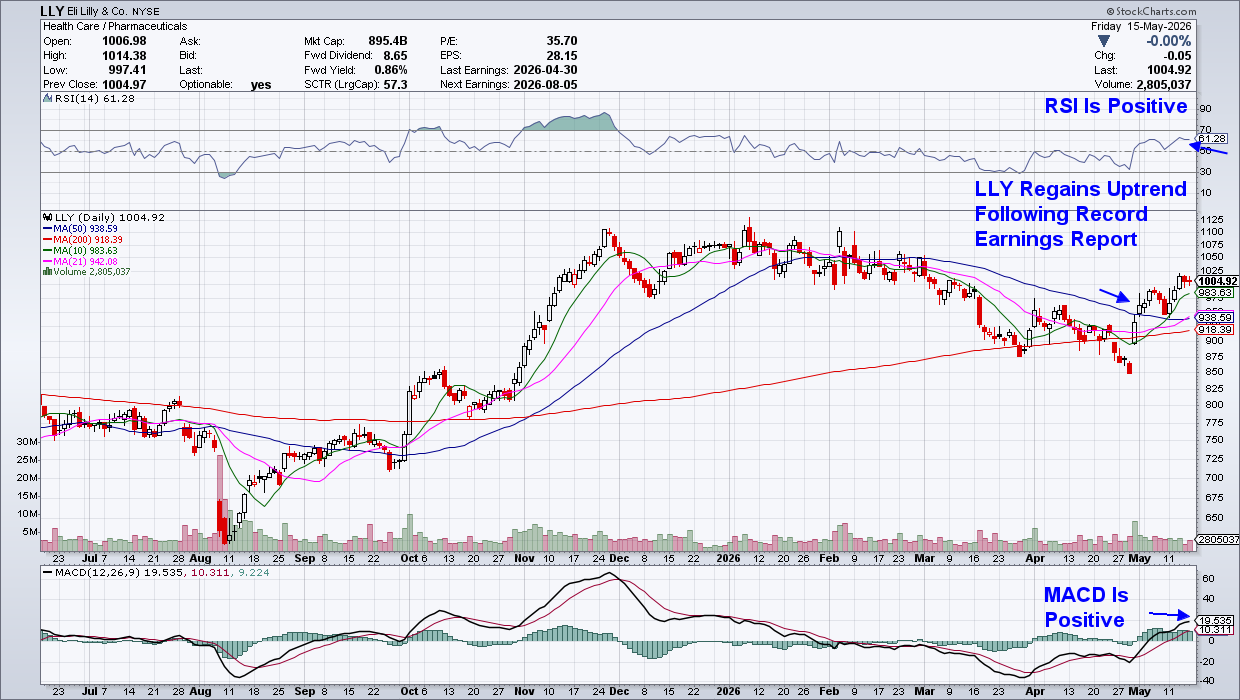Click Last price 1004.92 in top-right box
Screen dimensions: 1240x700
(x=1168, y=70)
